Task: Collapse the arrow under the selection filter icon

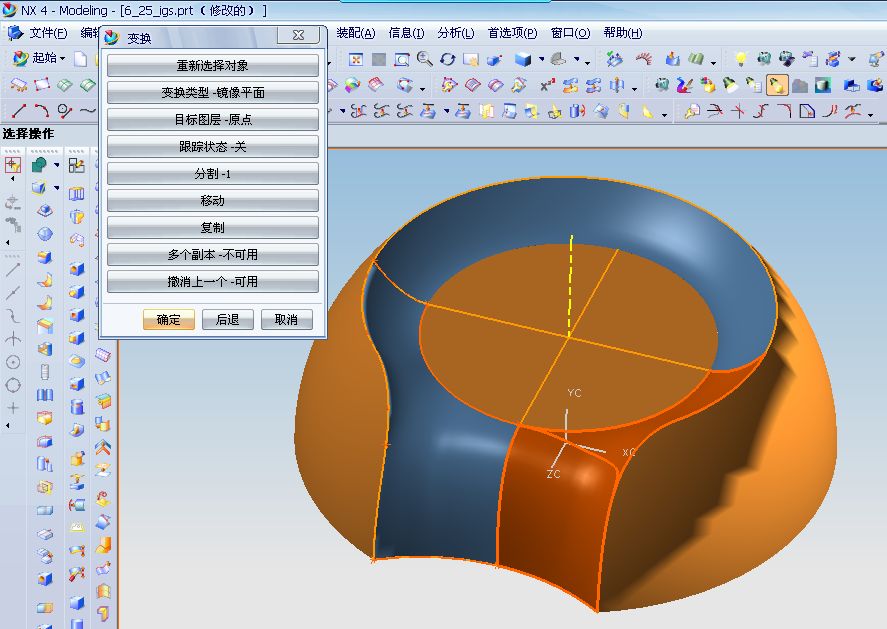Action: tap(12, 179)
